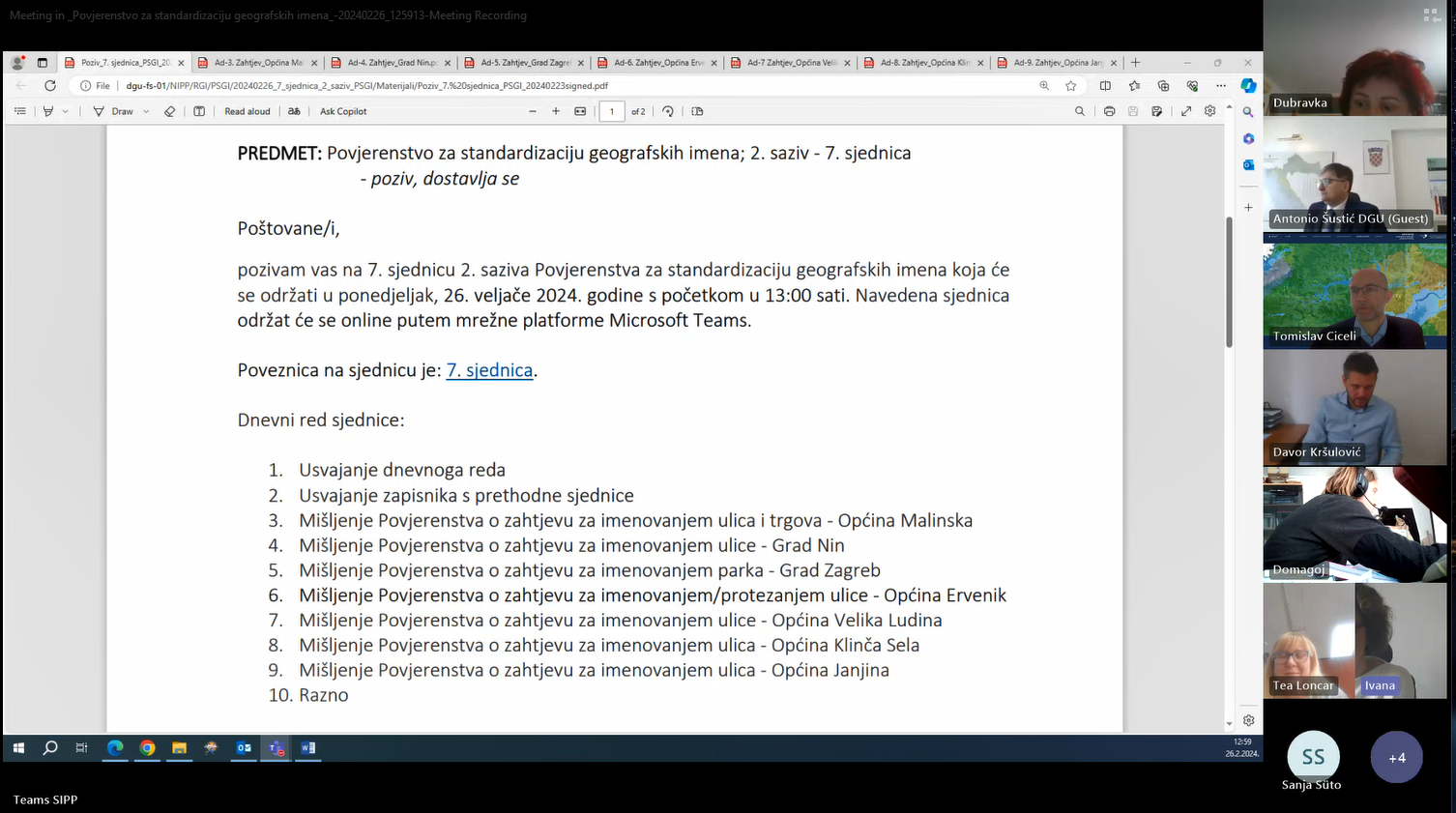Switch to Ad-9. Zahtjev_Općina Janjina tab
Viewport: 1456px width, 813px height.
[1056, 63]
